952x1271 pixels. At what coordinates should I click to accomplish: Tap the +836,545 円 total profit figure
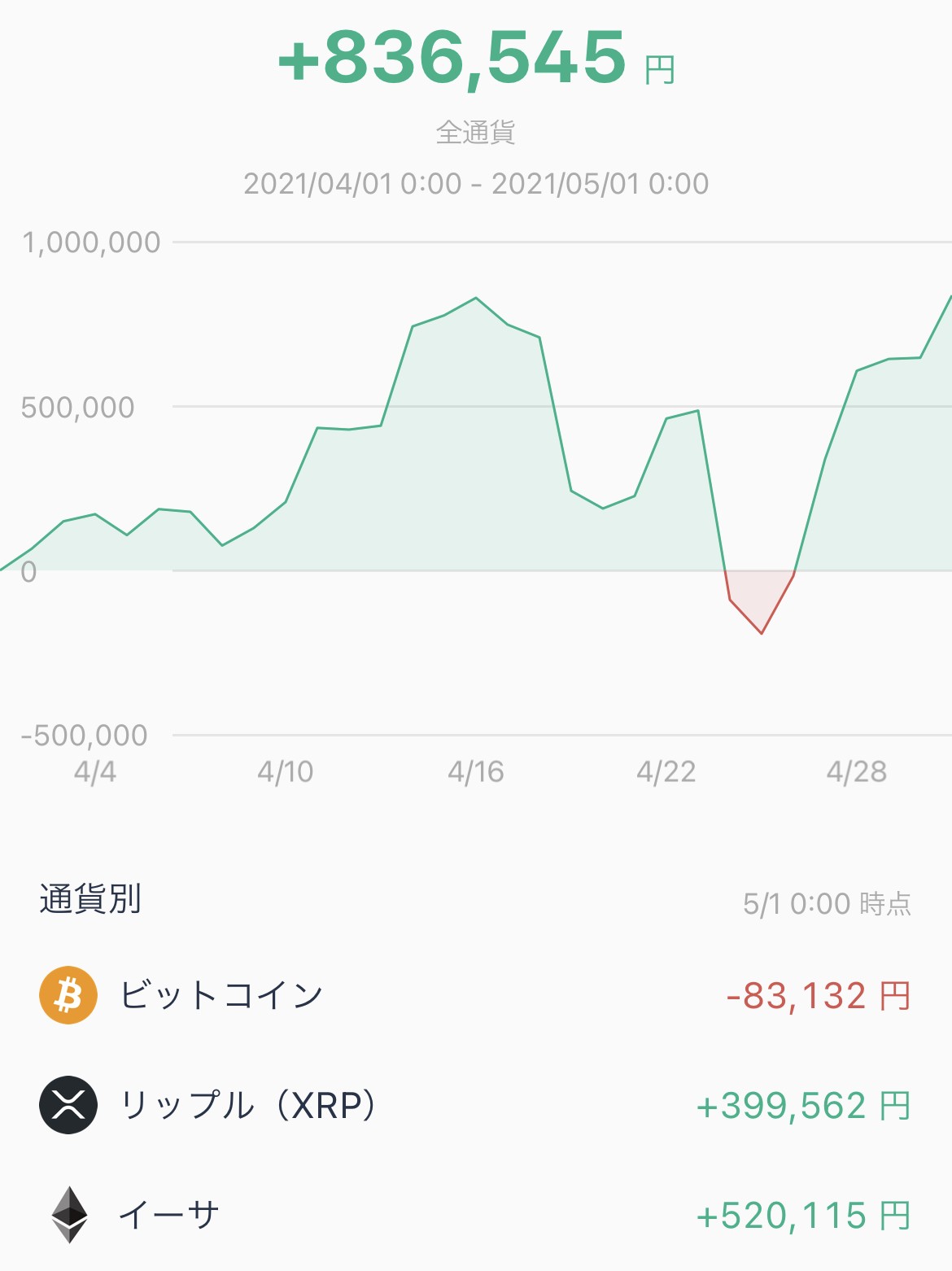476,58
